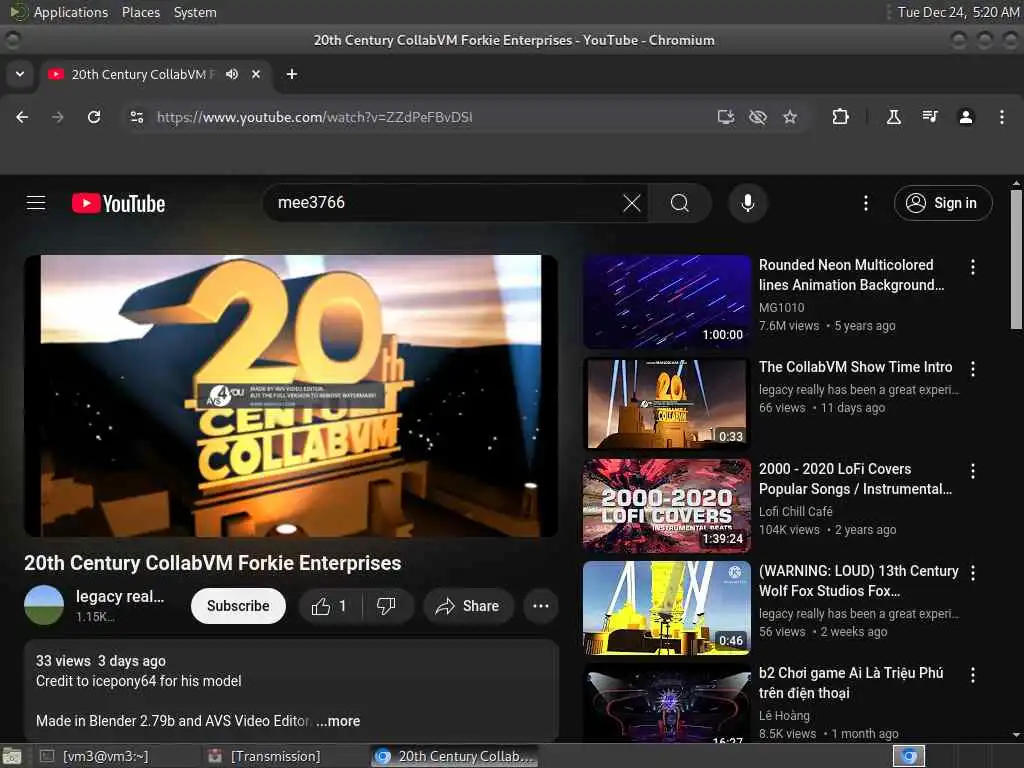The width and height of the screenshot is (1024, 768).
Task: Click the magnifier search button
Action: pos(680,203)
